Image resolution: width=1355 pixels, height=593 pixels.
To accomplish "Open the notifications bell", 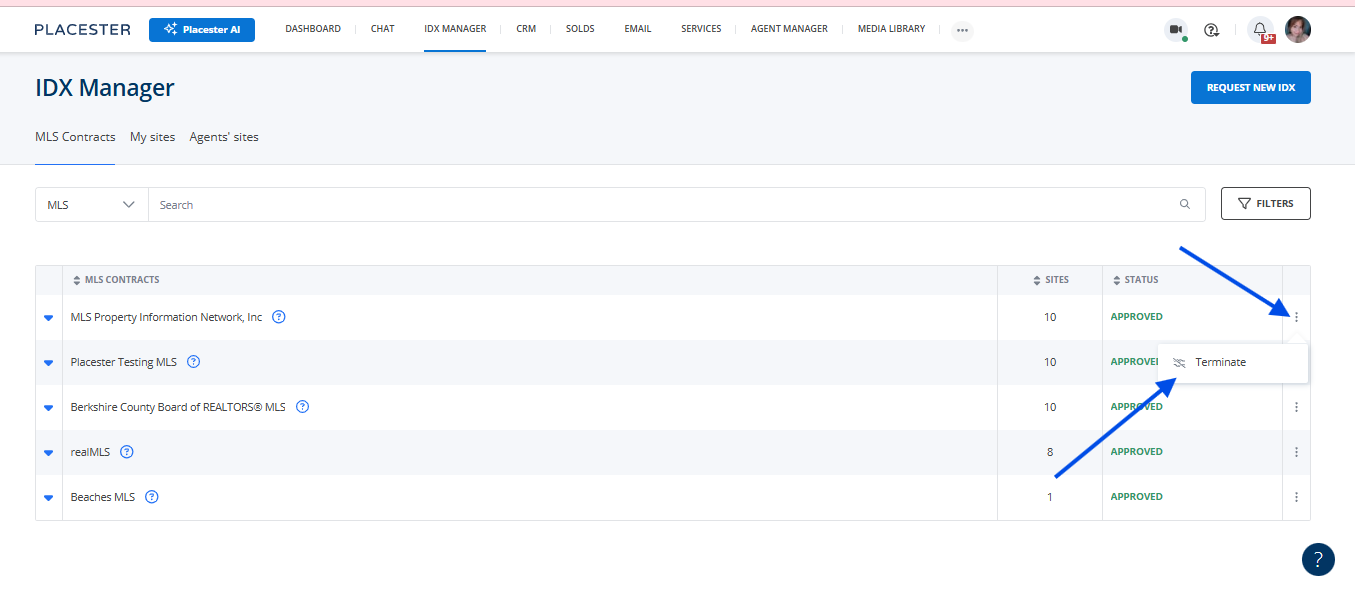I will (x=1260, y=30).
